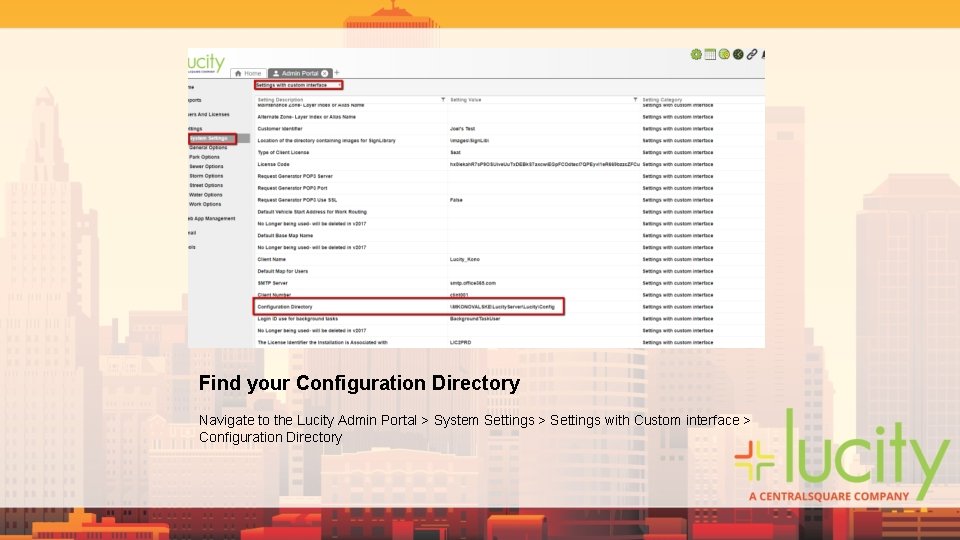Click the long License Code value
Viewport: 960px width, 540px height.
544,164
